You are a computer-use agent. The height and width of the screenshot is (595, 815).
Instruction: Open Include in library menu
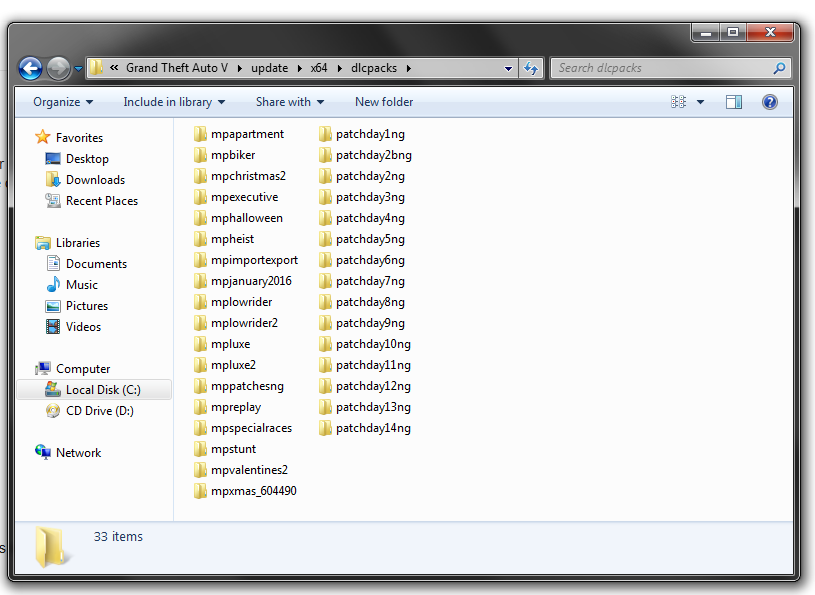[x=174, y=102]
